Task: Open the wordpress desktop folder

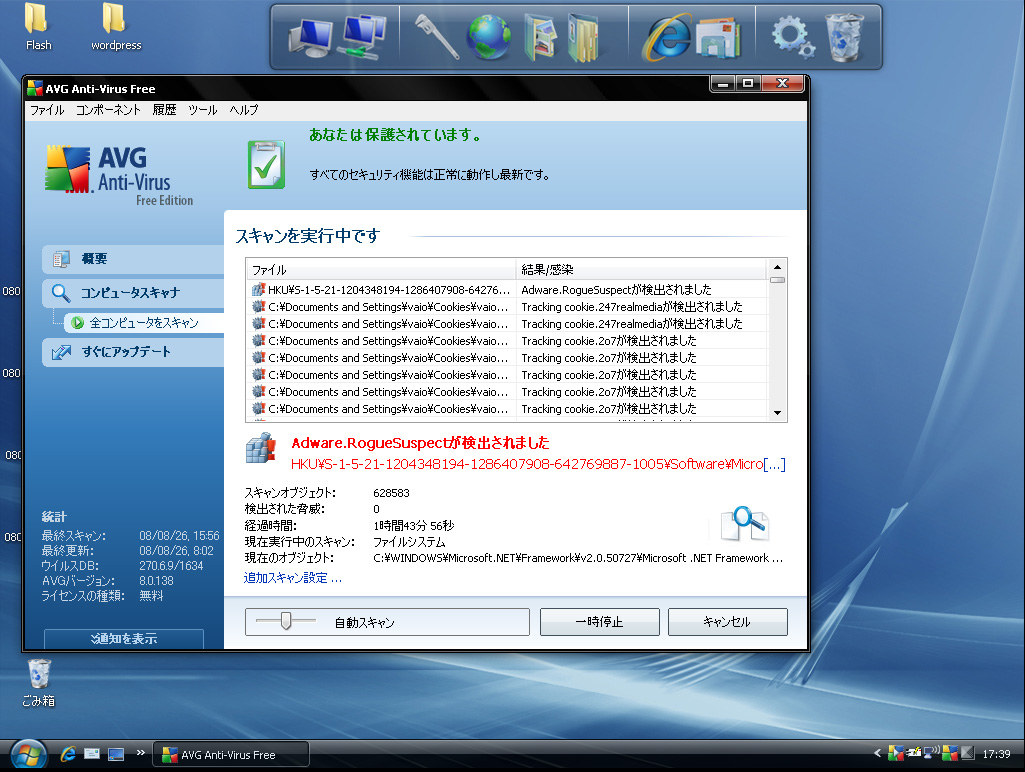Action: [x=116, y=27]
